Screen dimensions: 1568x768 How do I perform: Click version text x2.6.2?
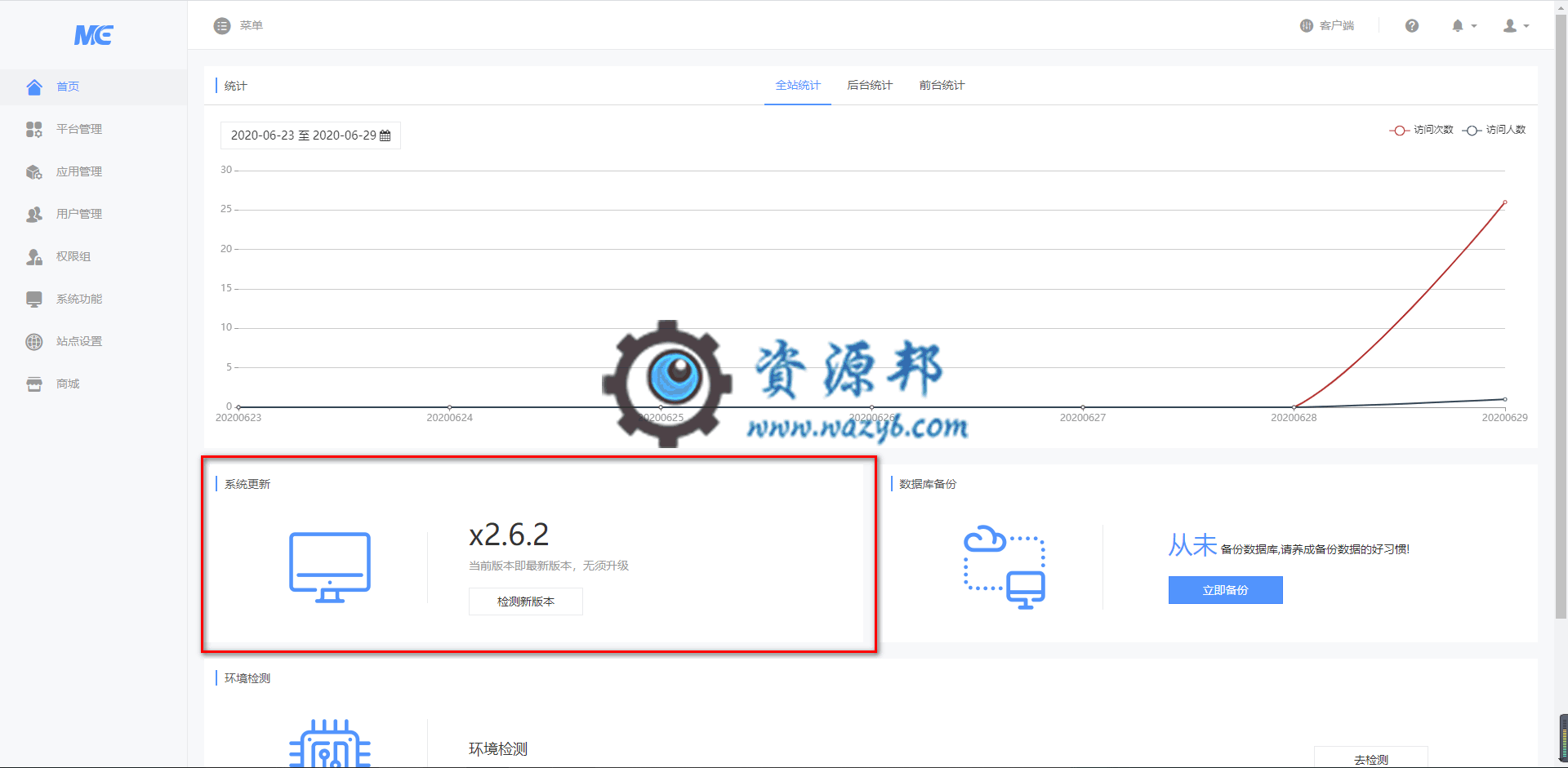[x=509, y=535]
